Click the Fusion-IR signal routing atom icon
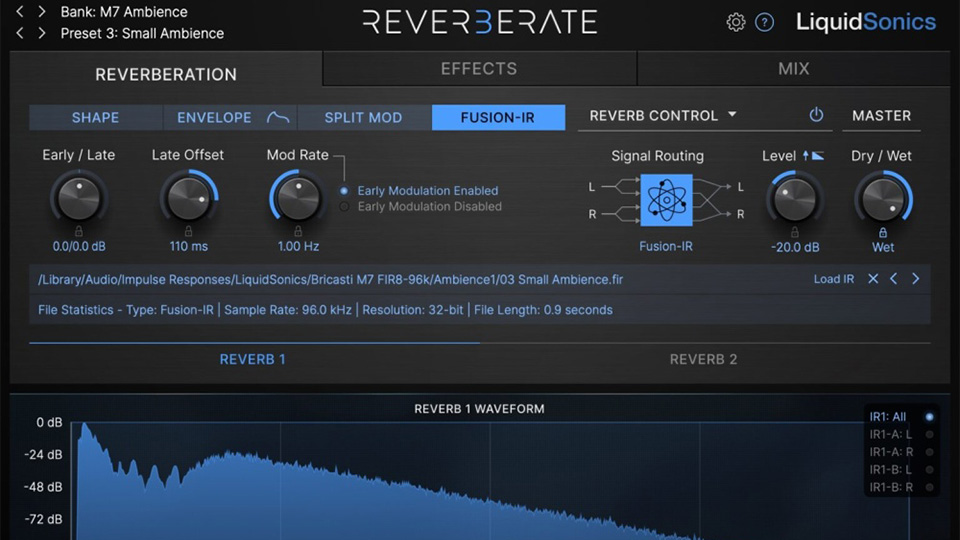Image resolution: width=960 pixels, height=540 pixels. [666, 200]
